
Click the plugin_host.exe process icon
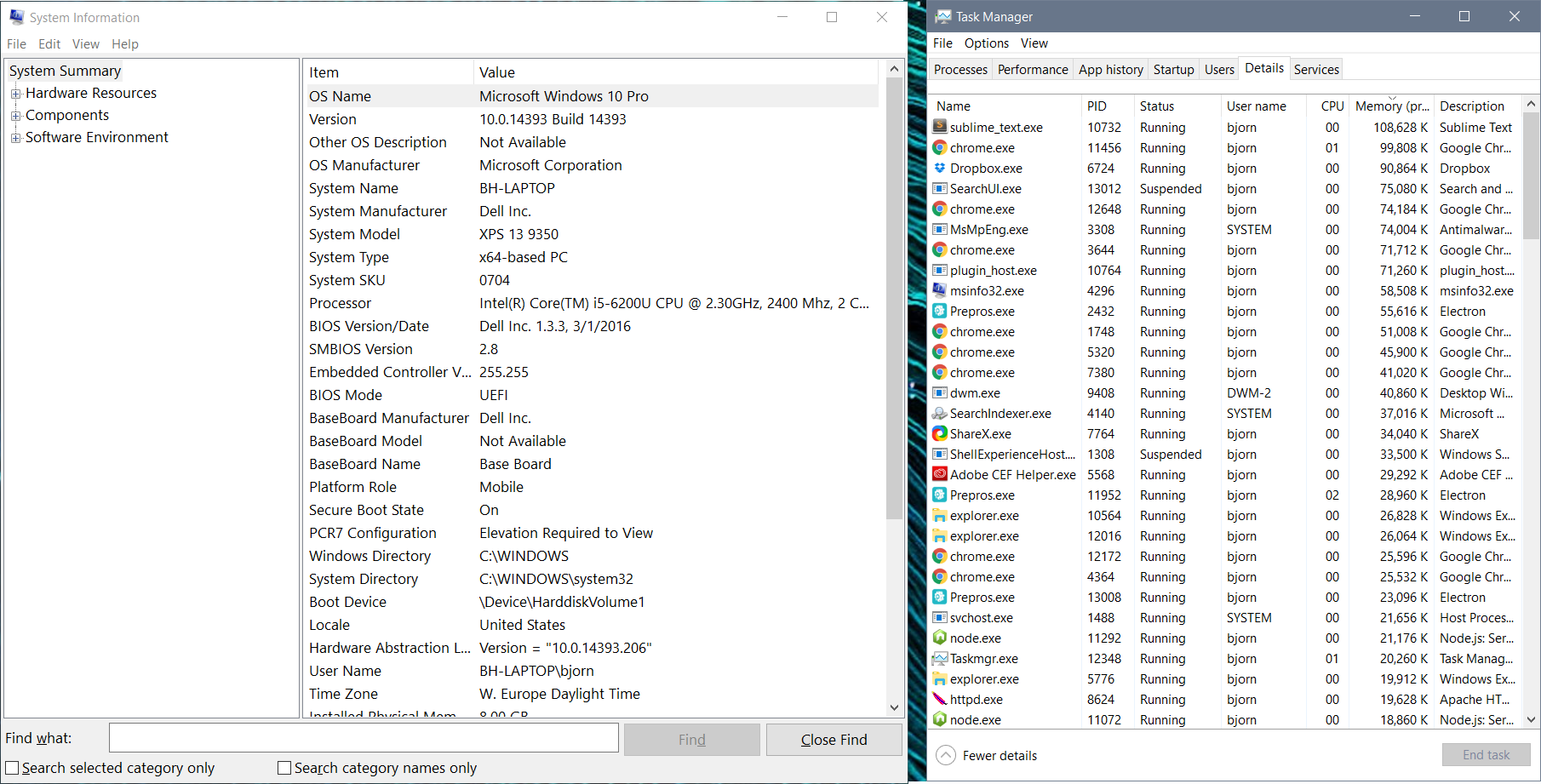pos(939,270)
